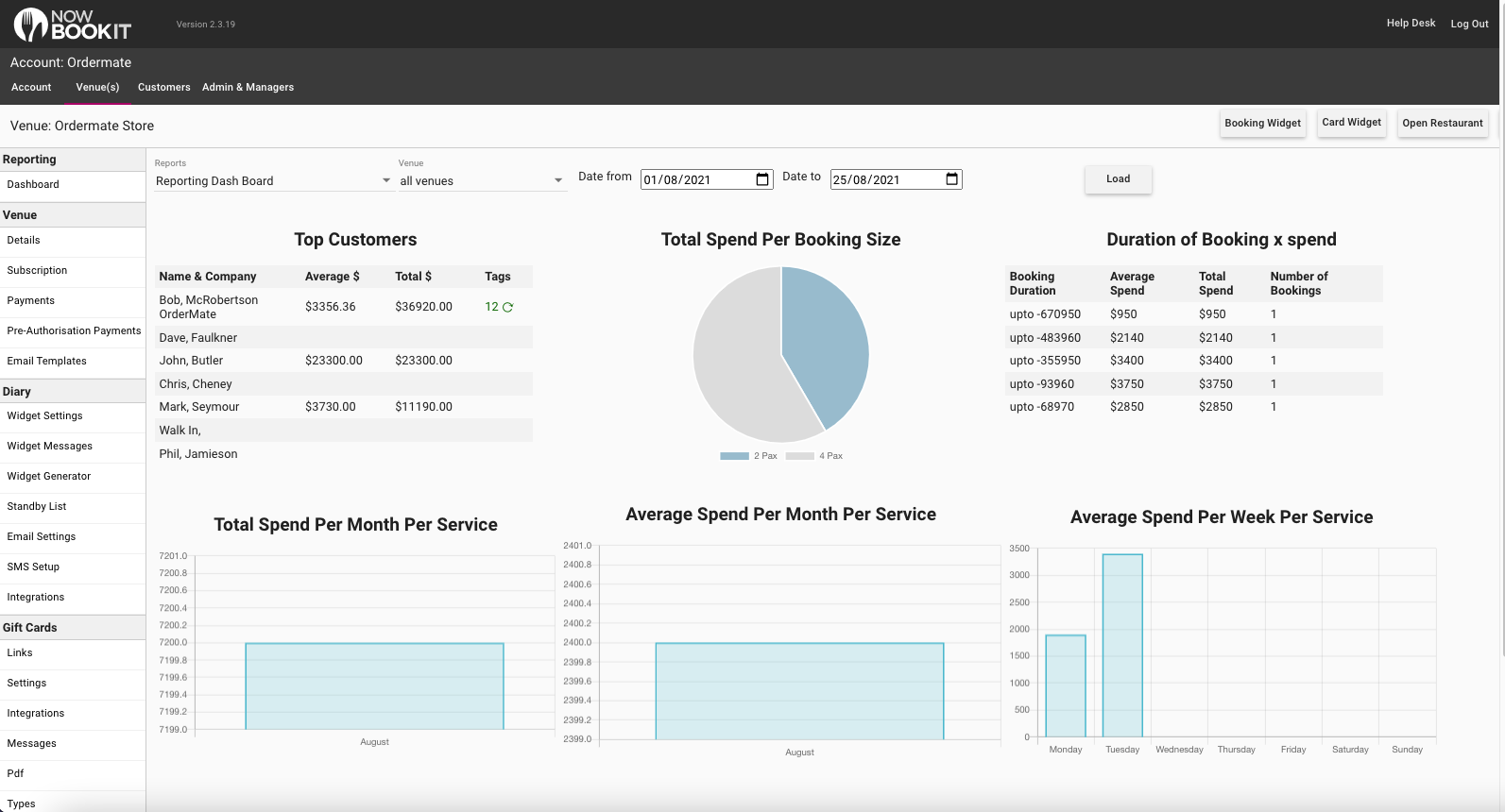Expand the Reports dropdown

(x=273, y=180)
